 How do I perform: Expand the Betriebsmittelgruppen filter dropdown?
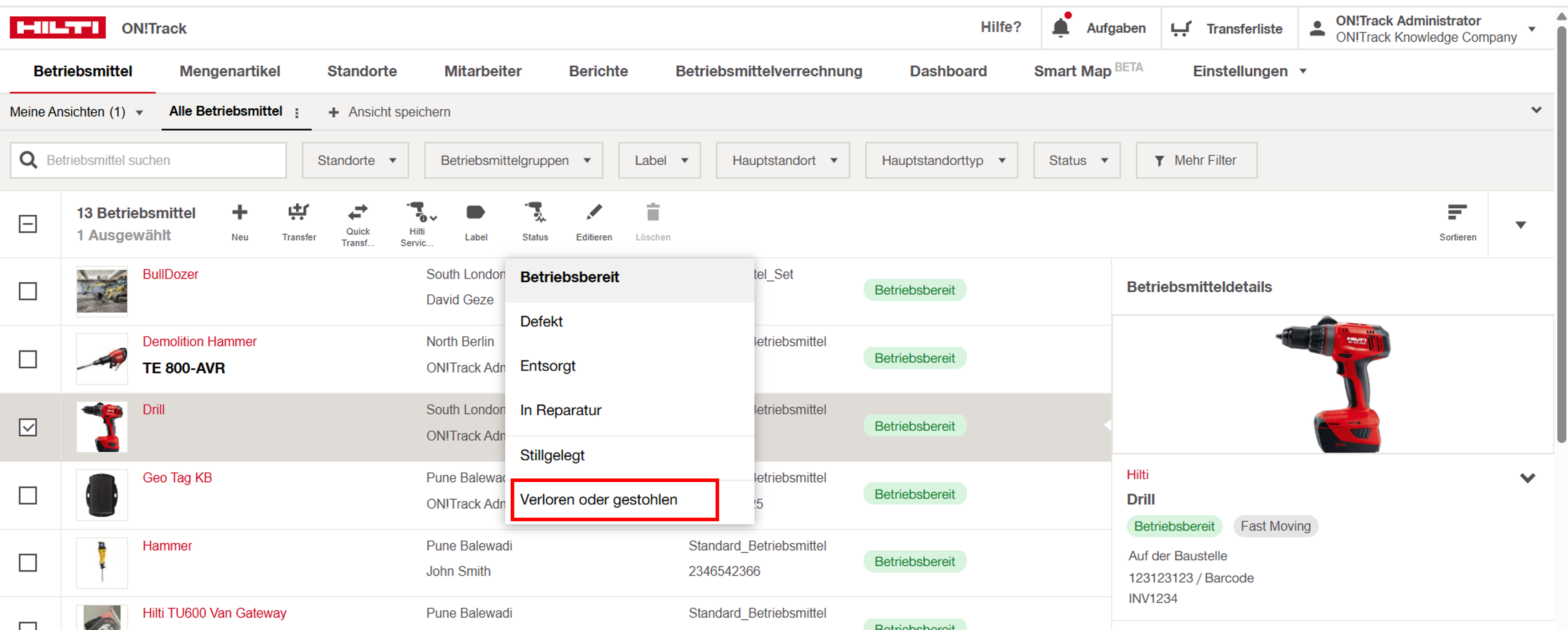pyautogui.click(x=513, y=160)
